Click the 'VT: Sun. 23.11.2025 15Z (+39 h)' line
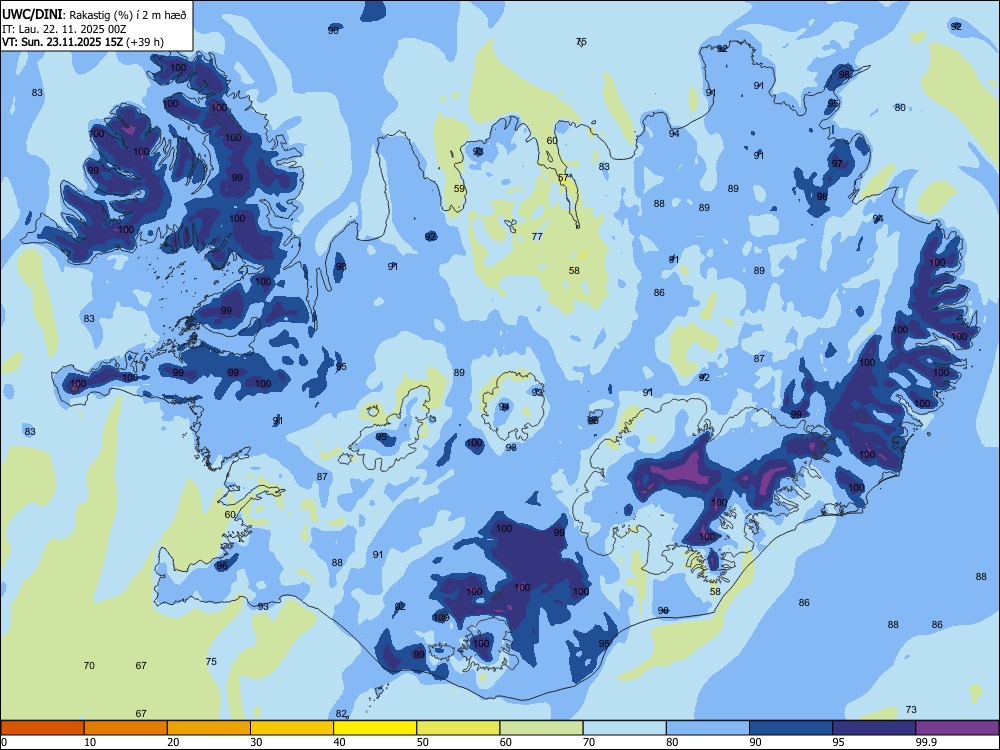1000x750 pixels. (83, 42)
